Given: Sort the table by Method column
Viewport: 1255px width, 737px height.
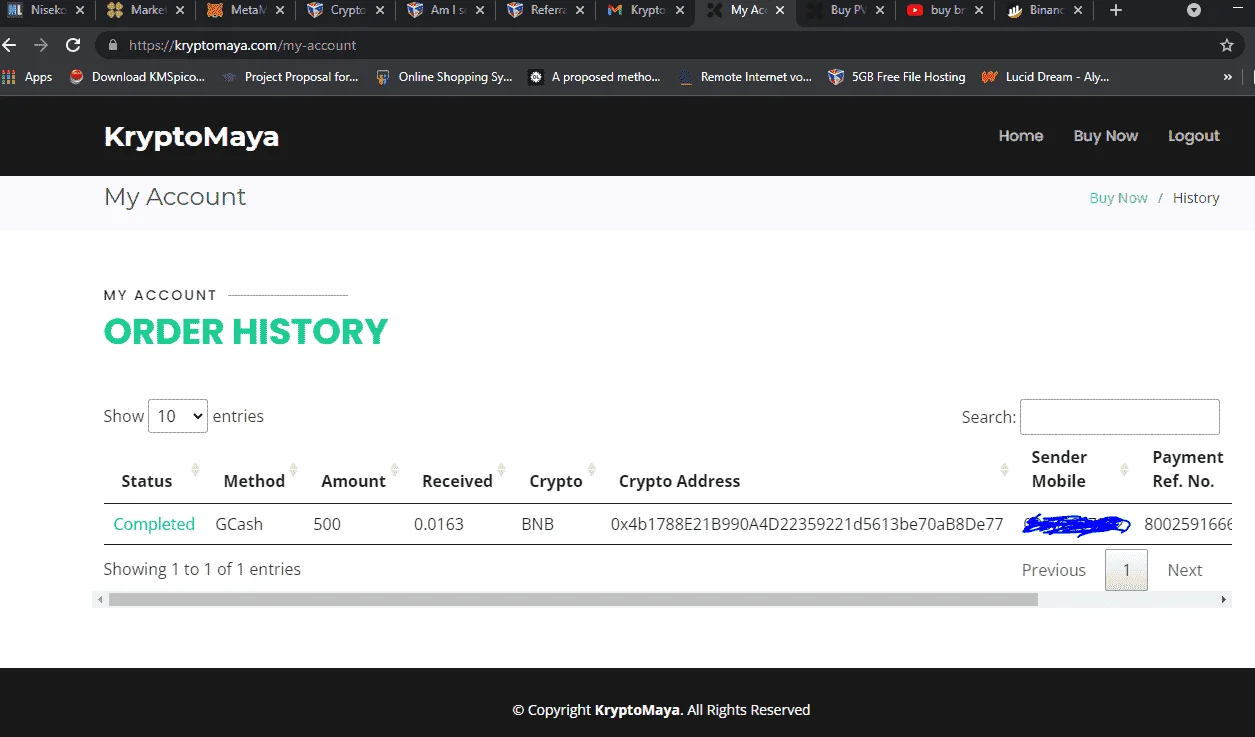Looking at the screenshot, I should [x=255, y=481].
